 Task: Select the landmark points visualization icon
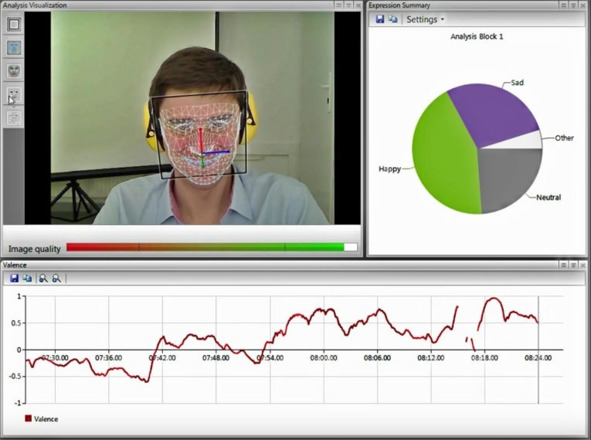[14, 118]
